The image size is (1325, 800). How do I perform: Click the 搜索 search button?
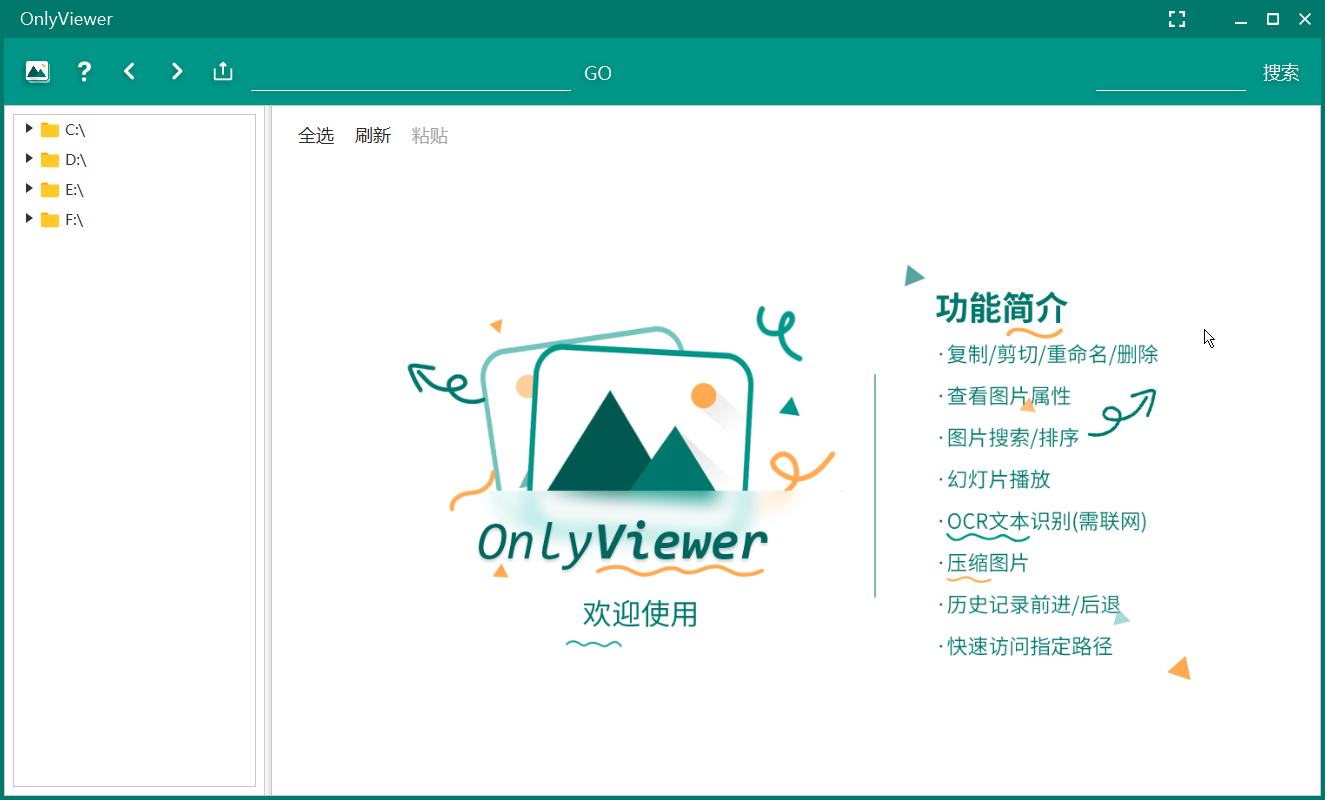click(x=1281, y=73)
